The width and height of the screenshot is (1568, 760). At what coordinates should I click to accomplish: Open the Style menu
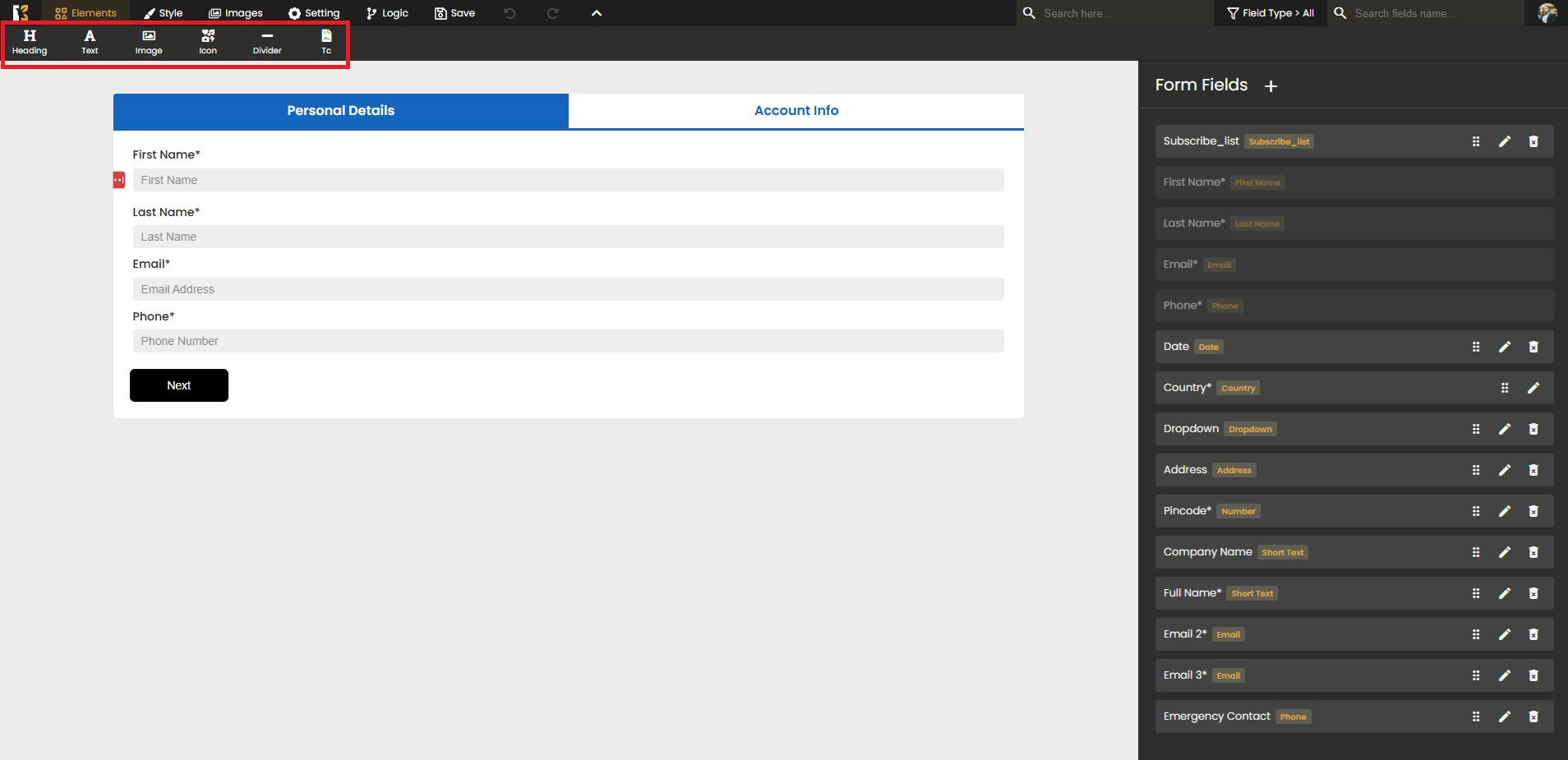click(x=163, y=13)
